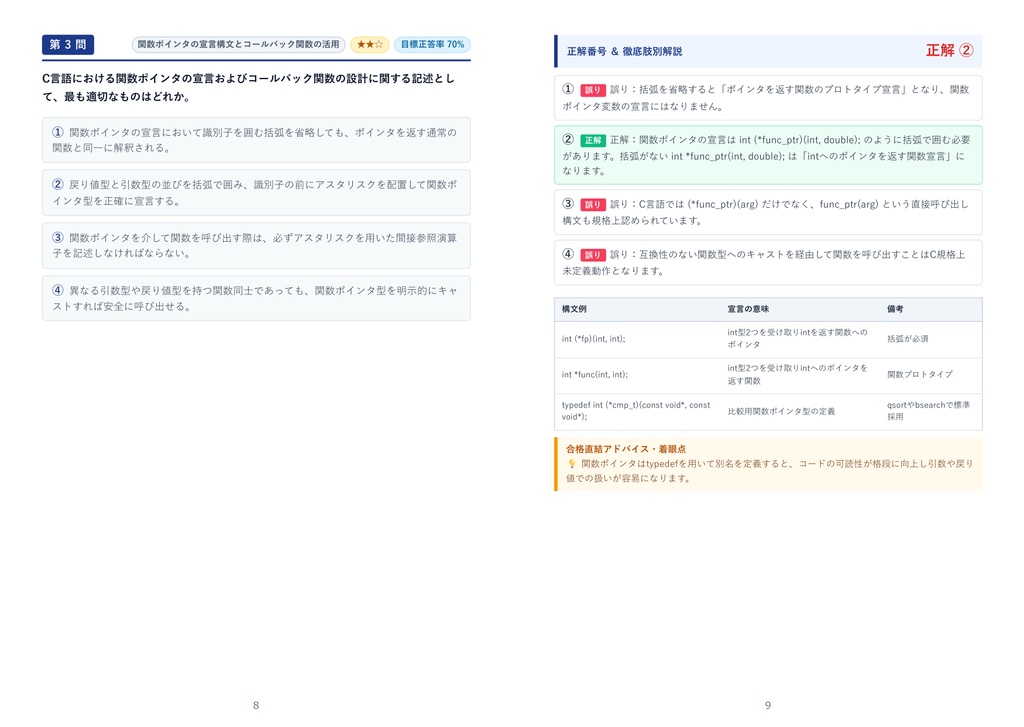Click the qsortやbsearchで標準採用 remark cell
This screenshot has height=727, width=1024.
coord(929,411)
